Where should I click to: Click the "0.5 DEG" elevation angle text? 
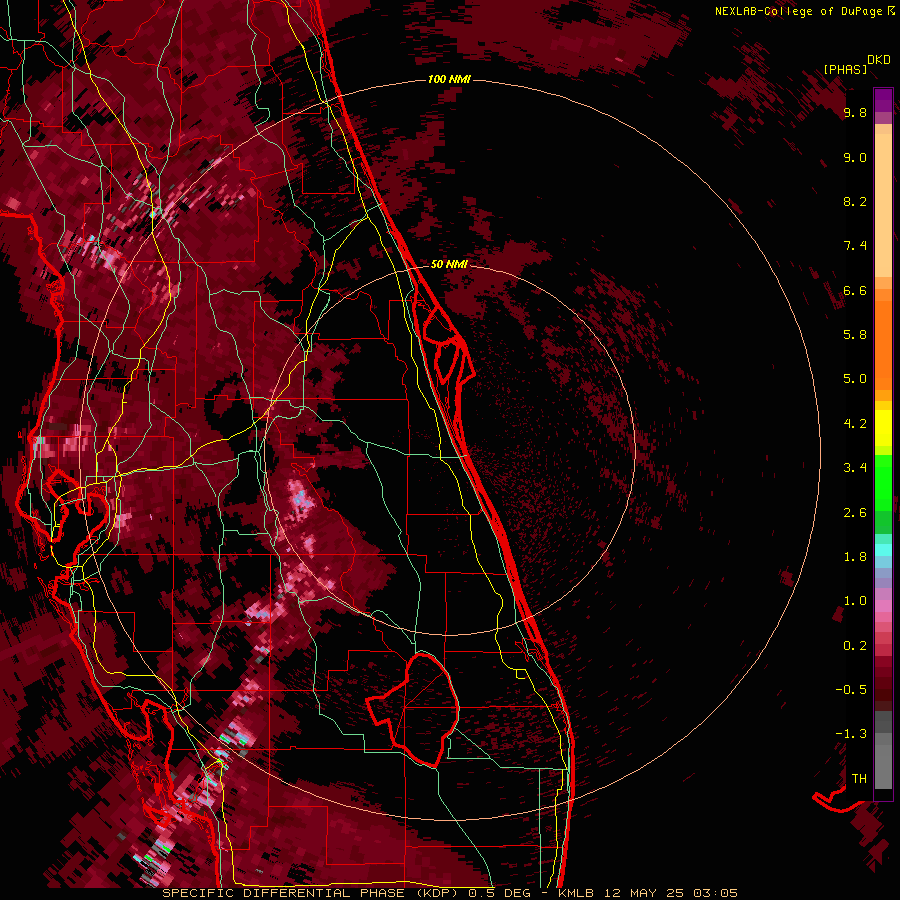501,893
